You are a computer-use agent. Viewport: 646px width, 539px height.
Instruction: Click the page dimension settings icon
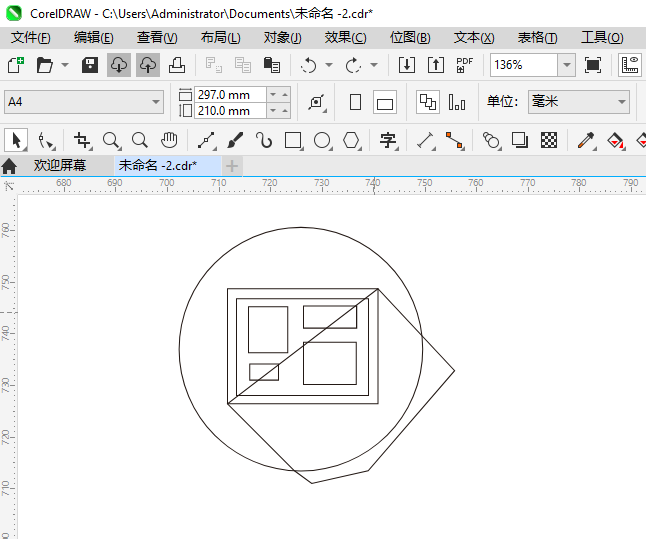(316, 102)
